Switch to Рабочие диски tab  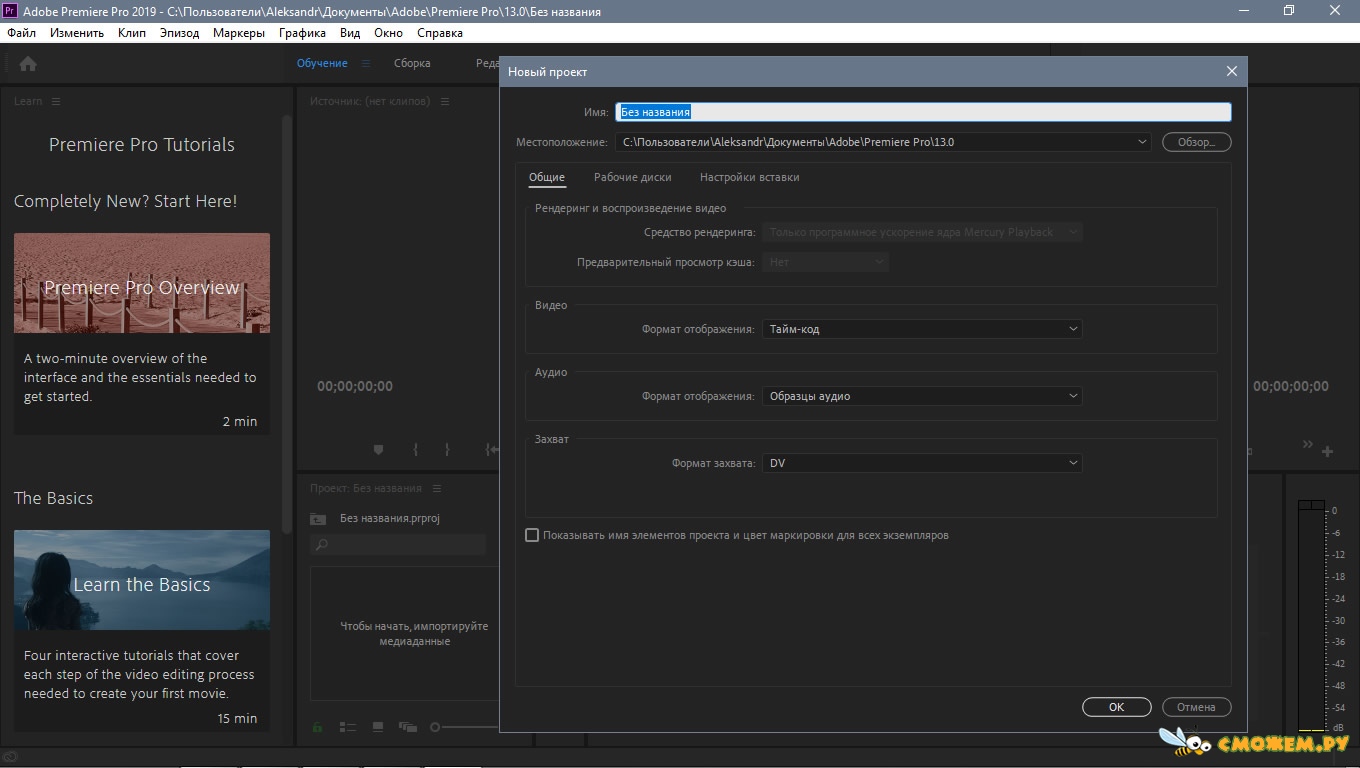click(x=632, y=177)
